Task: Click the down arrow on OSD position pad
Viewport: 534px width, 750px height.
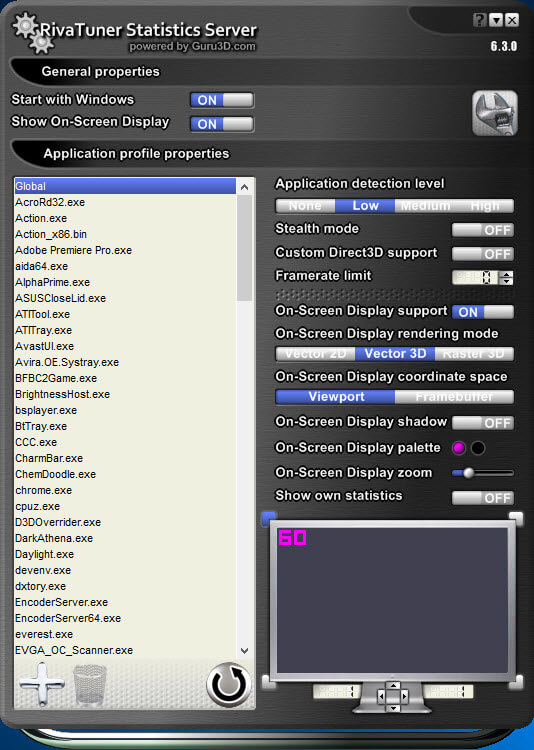Action: point(393,707)
